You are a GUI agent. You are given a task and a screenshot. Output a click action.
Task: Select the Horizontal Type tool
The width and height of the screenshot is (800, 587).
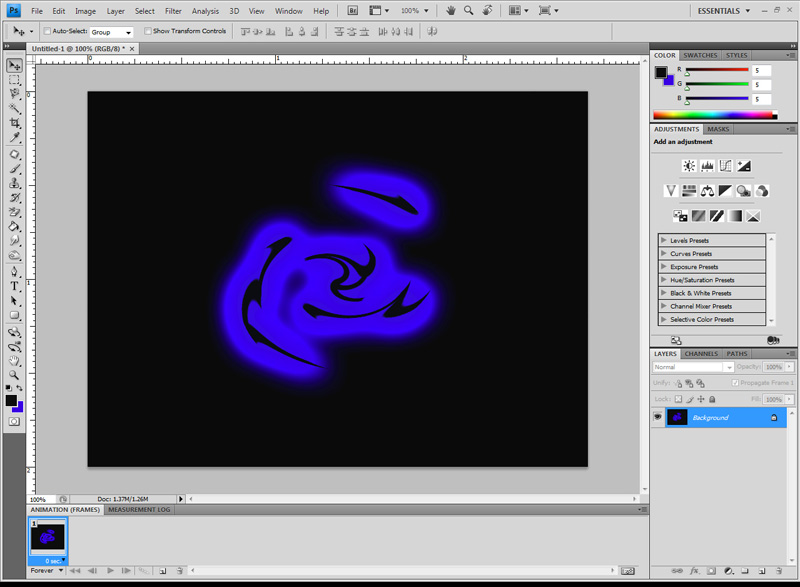coord(15,286)
